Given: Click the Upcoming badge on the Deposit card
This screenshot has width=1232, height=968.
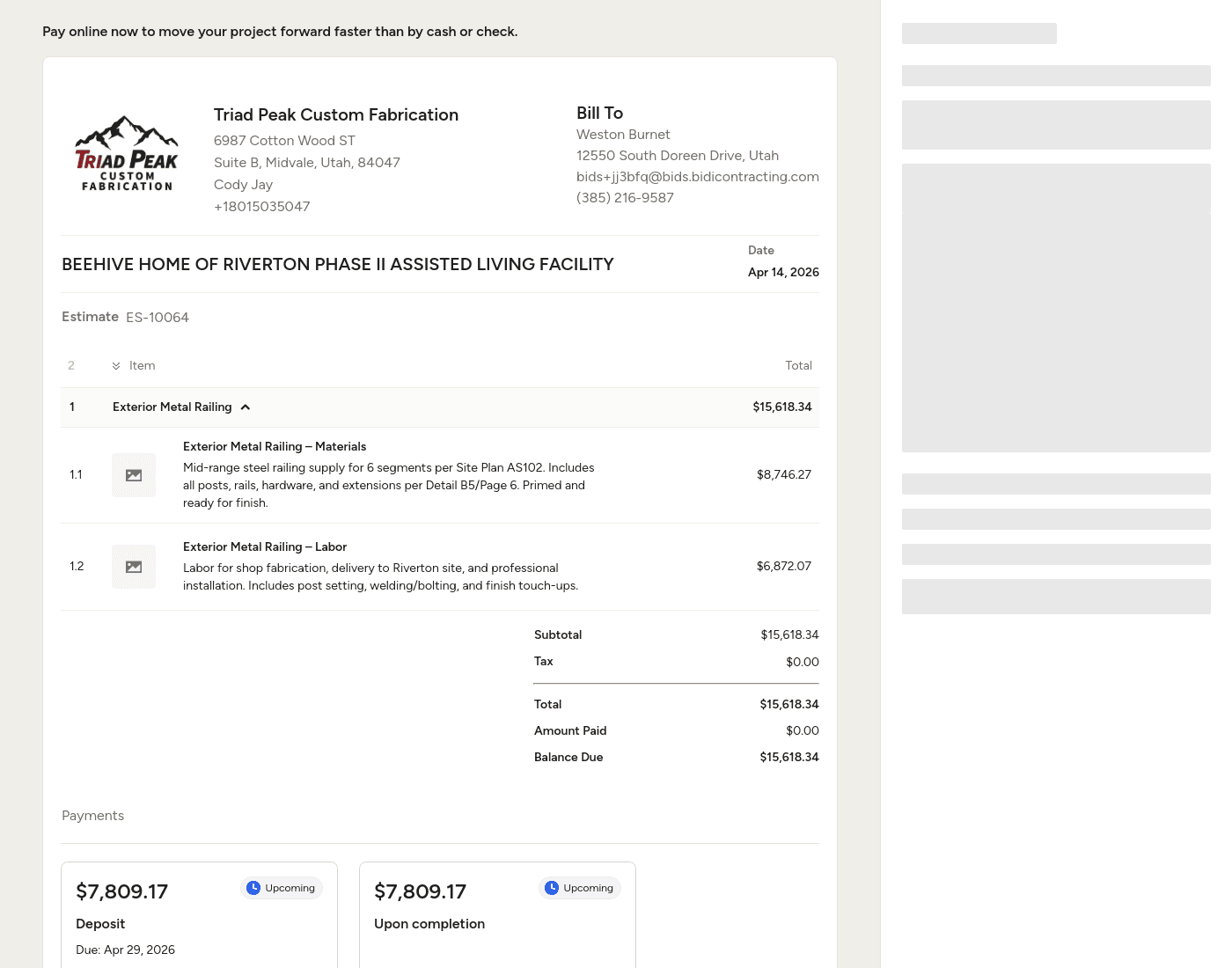Looking at the screenshot, I should click(x=282, y=888).
